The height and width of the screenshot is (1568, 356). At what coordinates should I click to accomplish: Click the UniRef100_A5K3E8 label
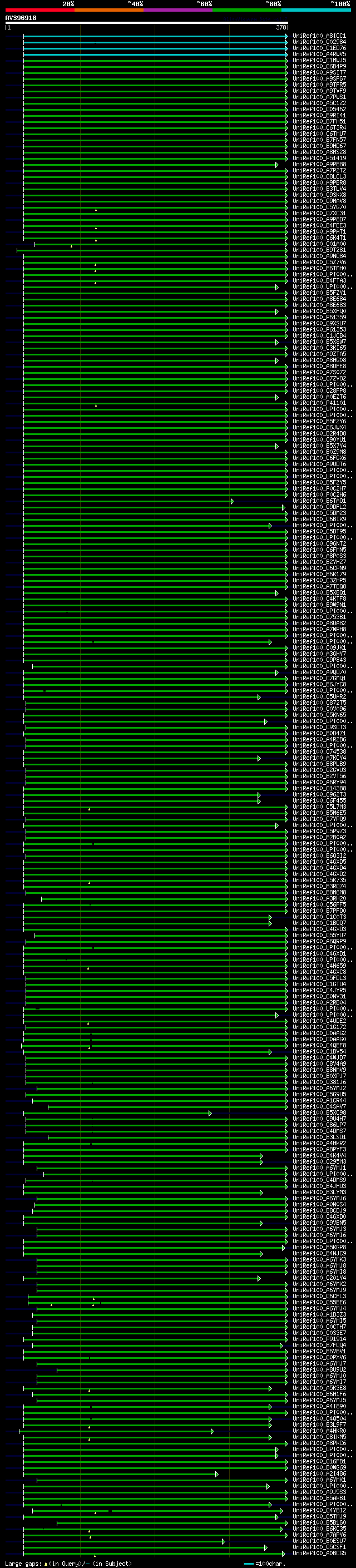coord(319,1388)
